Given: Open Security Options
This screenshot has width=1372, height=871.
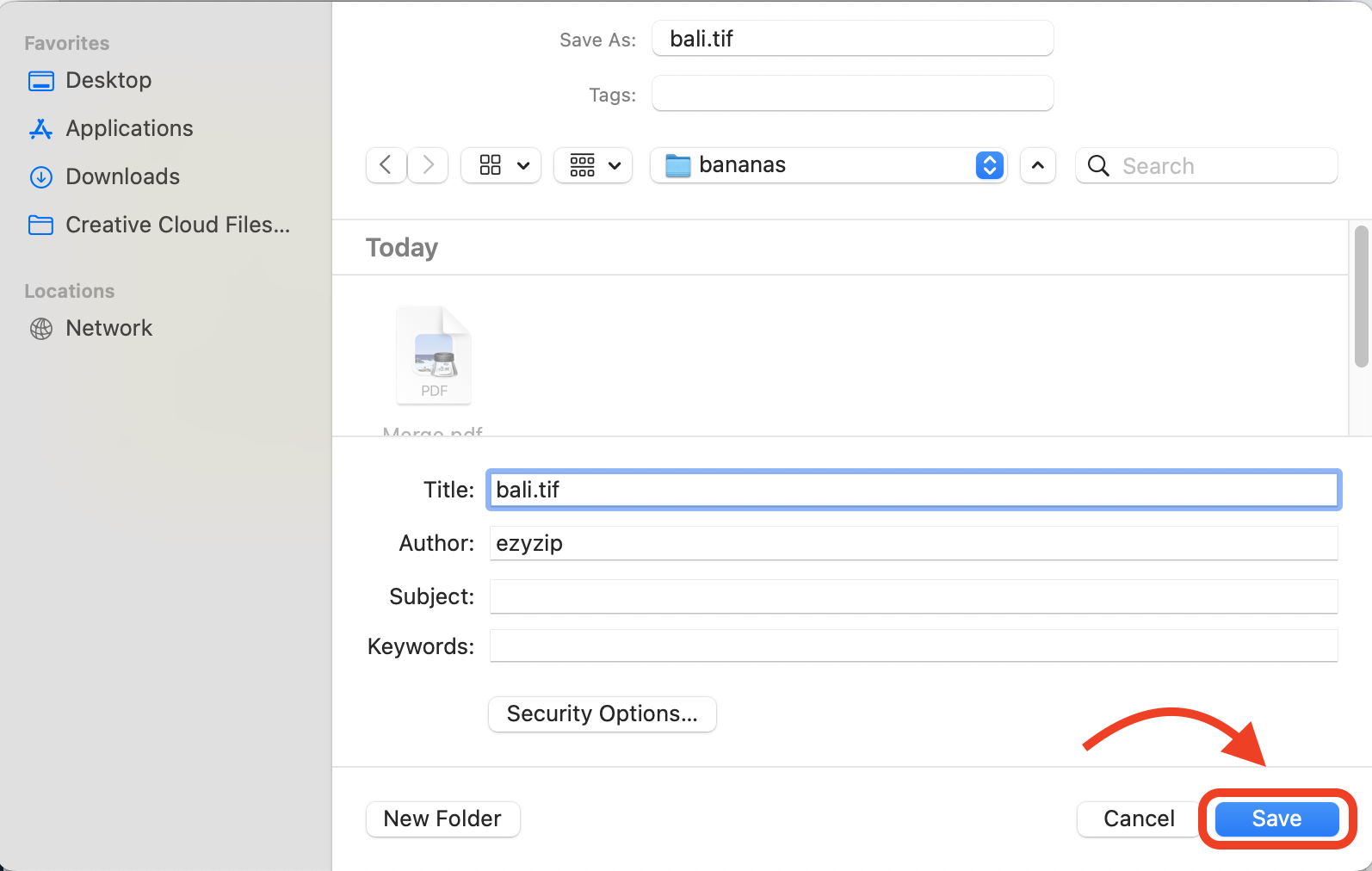Looking at the screenshot, I should click(602, 714).
